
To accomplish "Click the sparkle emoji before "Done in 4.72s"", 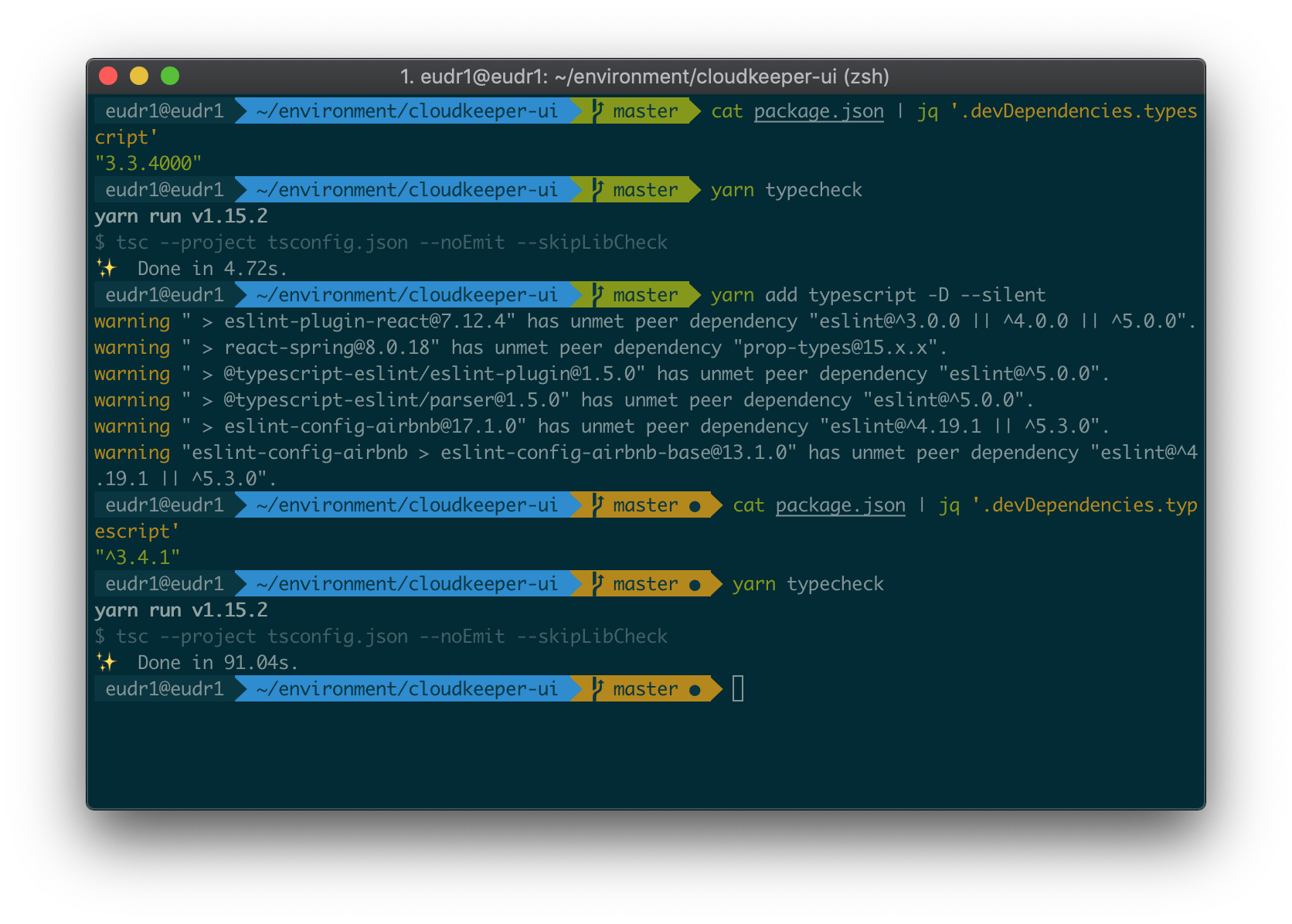I will [x=106, y=269].
